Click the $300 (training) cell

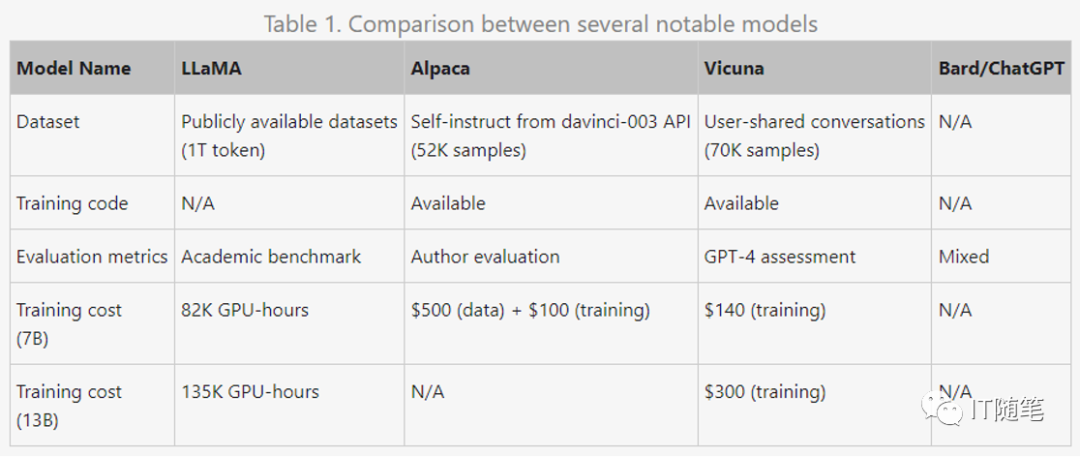(765, 392)
